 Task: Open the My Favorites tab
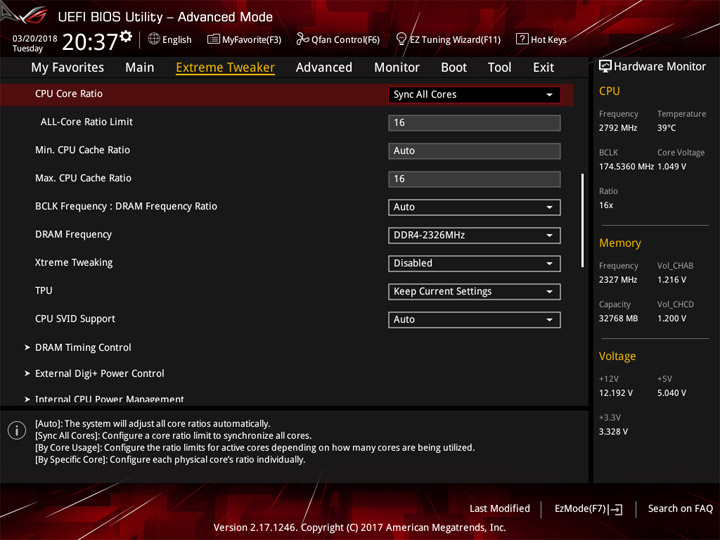(68, 68)
